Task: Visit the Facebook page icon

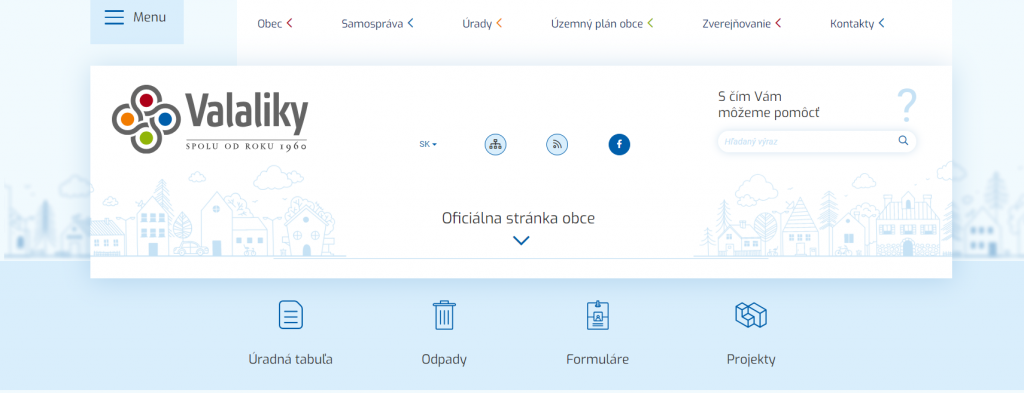Action: coord(619,144)
